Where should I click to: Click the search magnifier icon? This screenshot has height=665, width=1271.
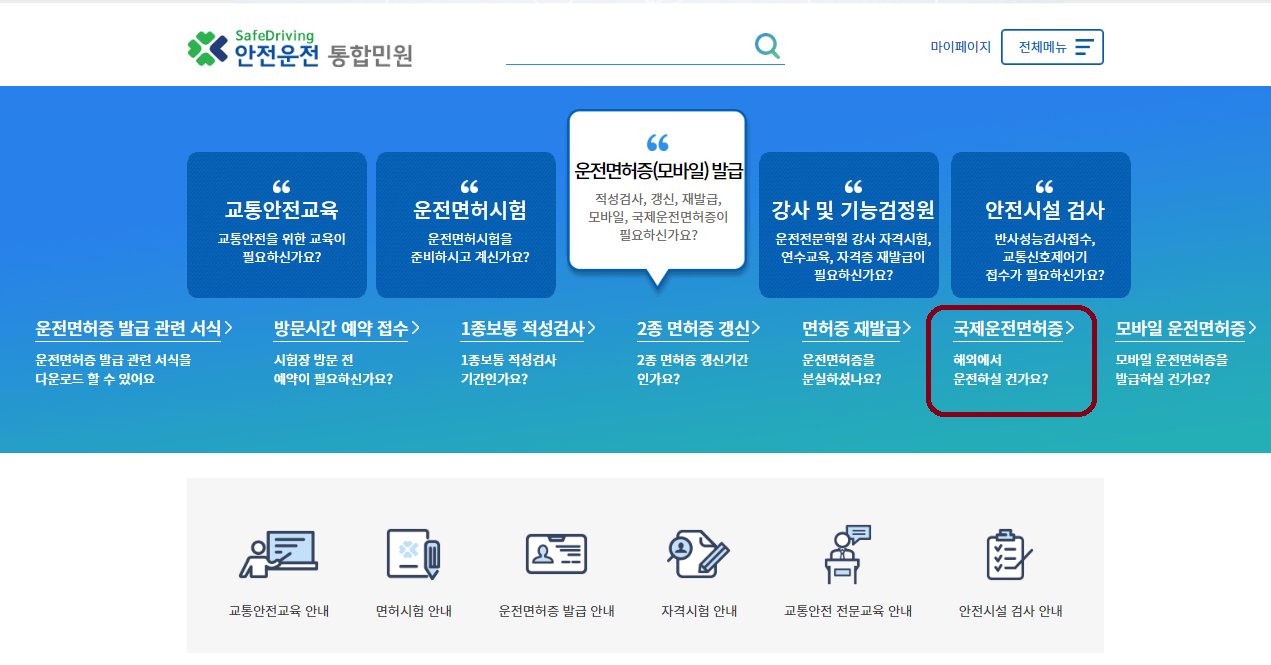point(767,45)
